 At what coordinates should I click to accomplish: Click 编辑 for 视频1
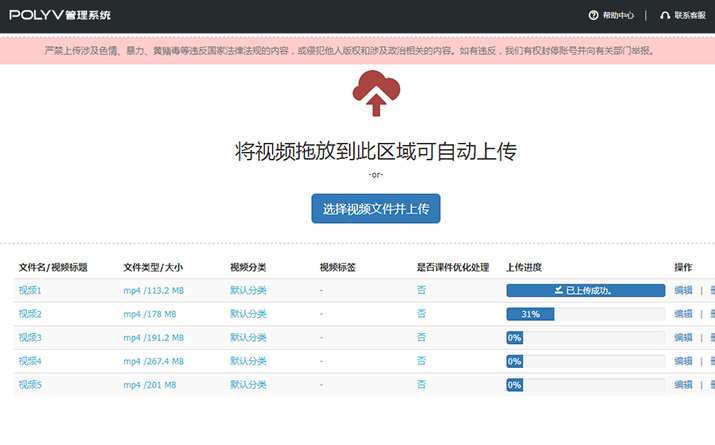(x=683, y=290)
